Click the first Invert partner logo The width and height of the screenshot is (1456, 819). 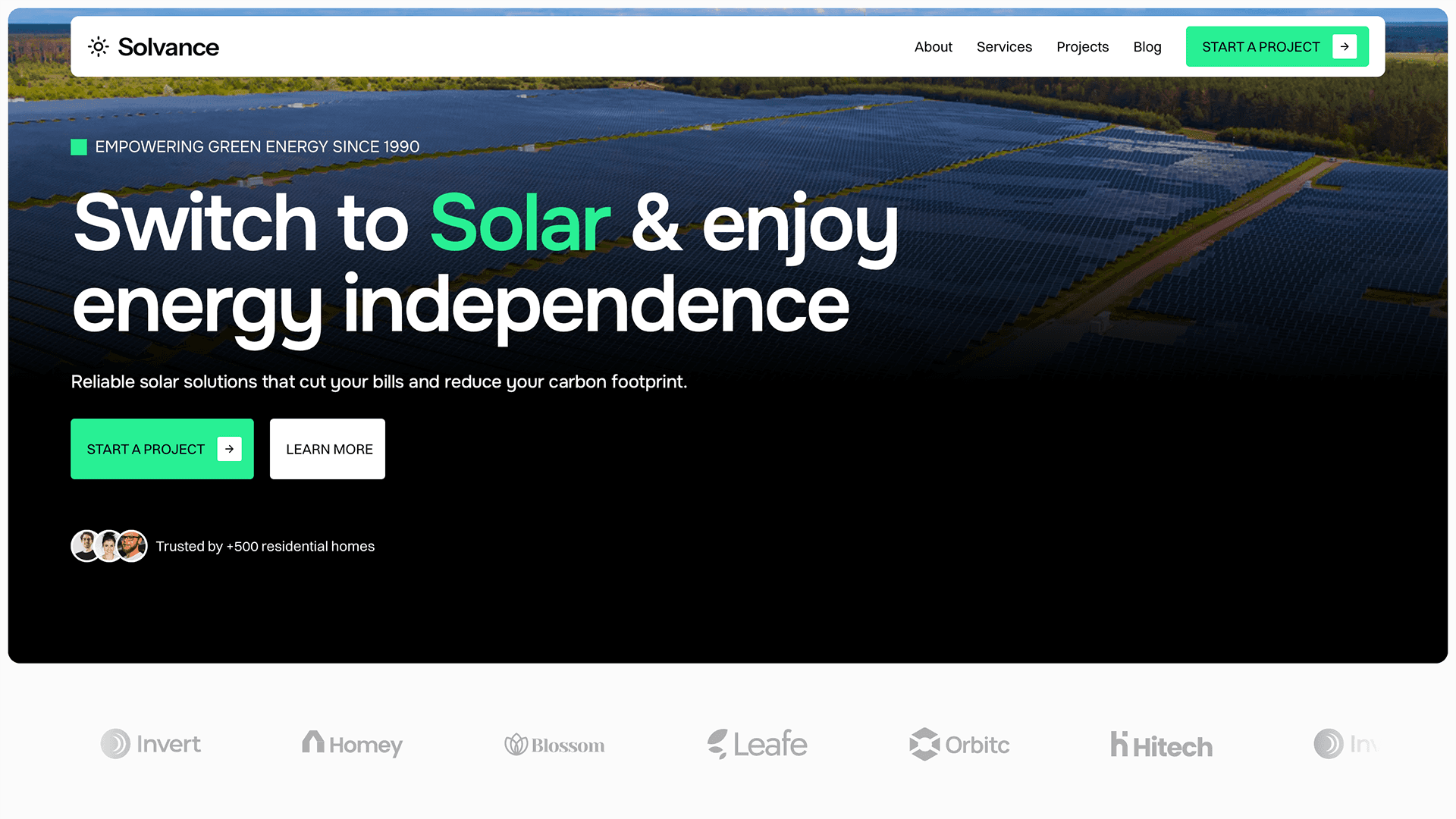[x=151, y=744]
